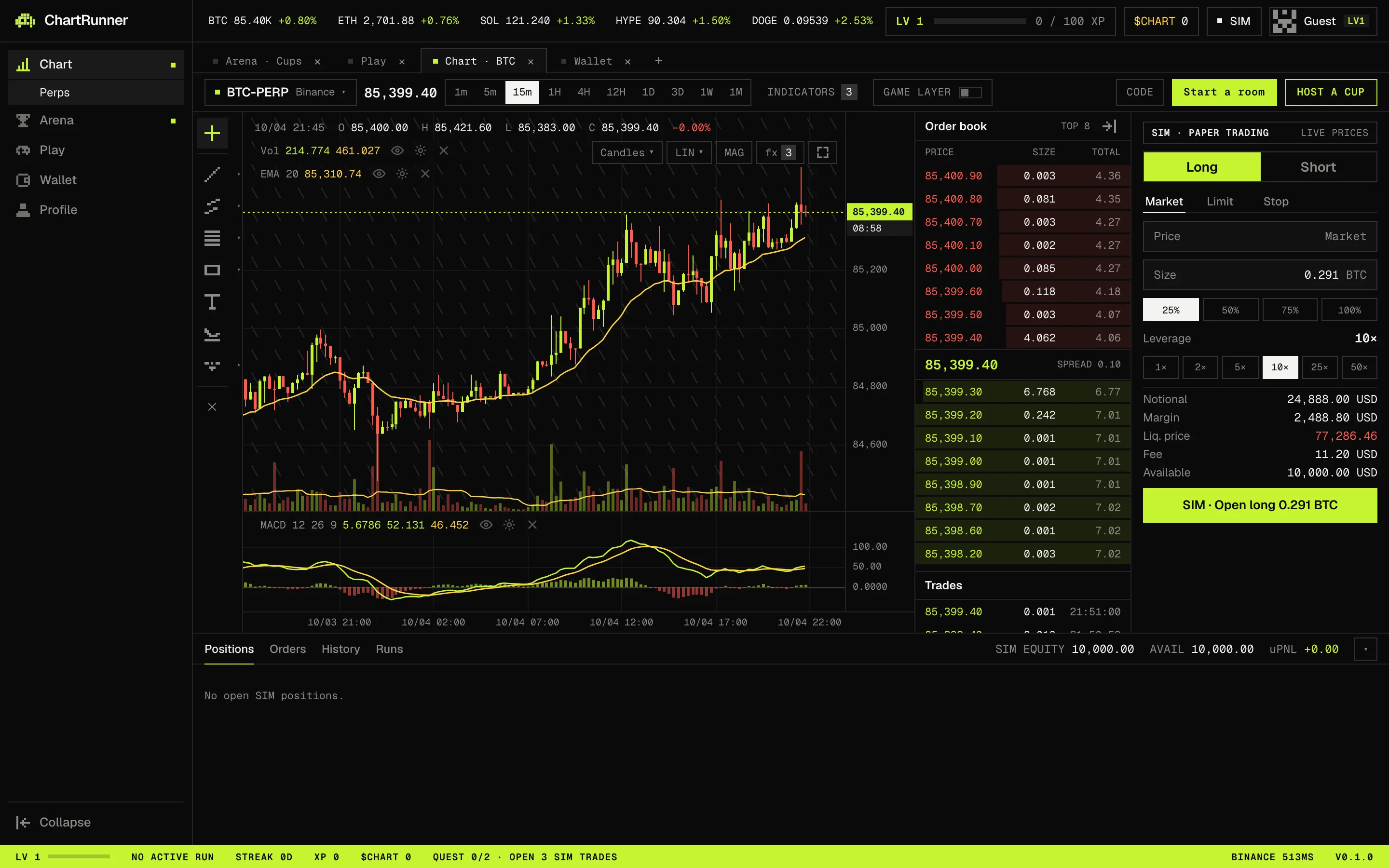Edit the Size input field
Viewport: 1389px width, 868px height.
[1259, 275]
